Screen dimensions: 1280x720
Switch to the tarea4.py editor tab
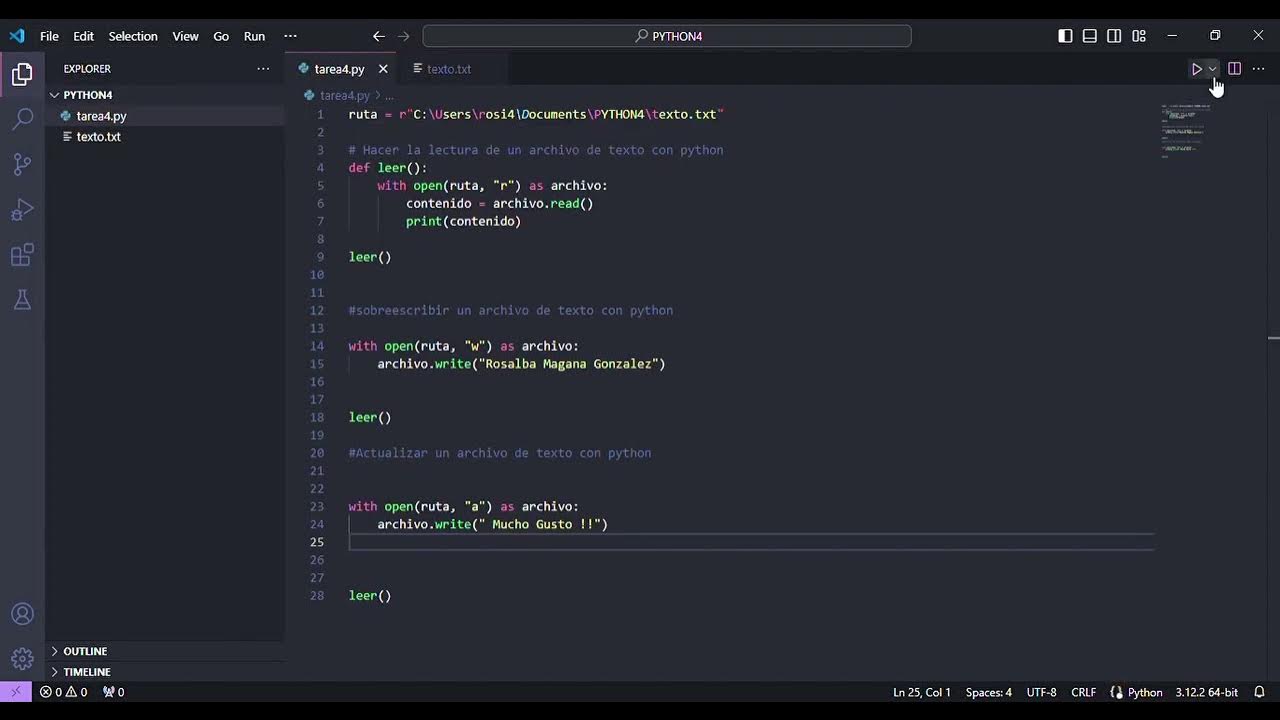pos(340,69)
